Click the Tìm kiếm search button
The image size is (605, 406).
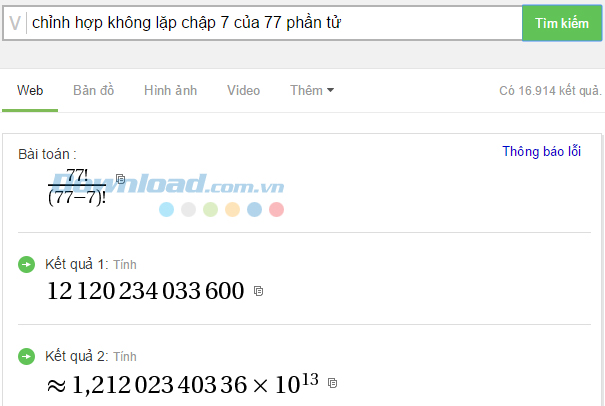(x=562, y=23)
